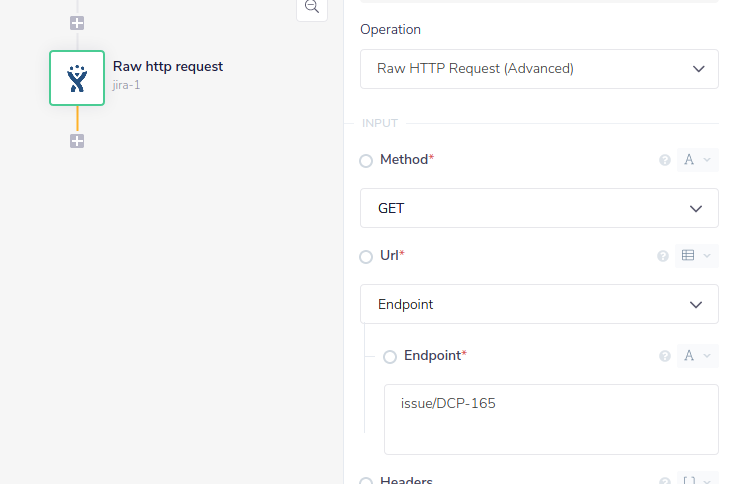Click the Jira node icon
The width and height of the screenshot is (734, 484).
[x=77, y=78]
